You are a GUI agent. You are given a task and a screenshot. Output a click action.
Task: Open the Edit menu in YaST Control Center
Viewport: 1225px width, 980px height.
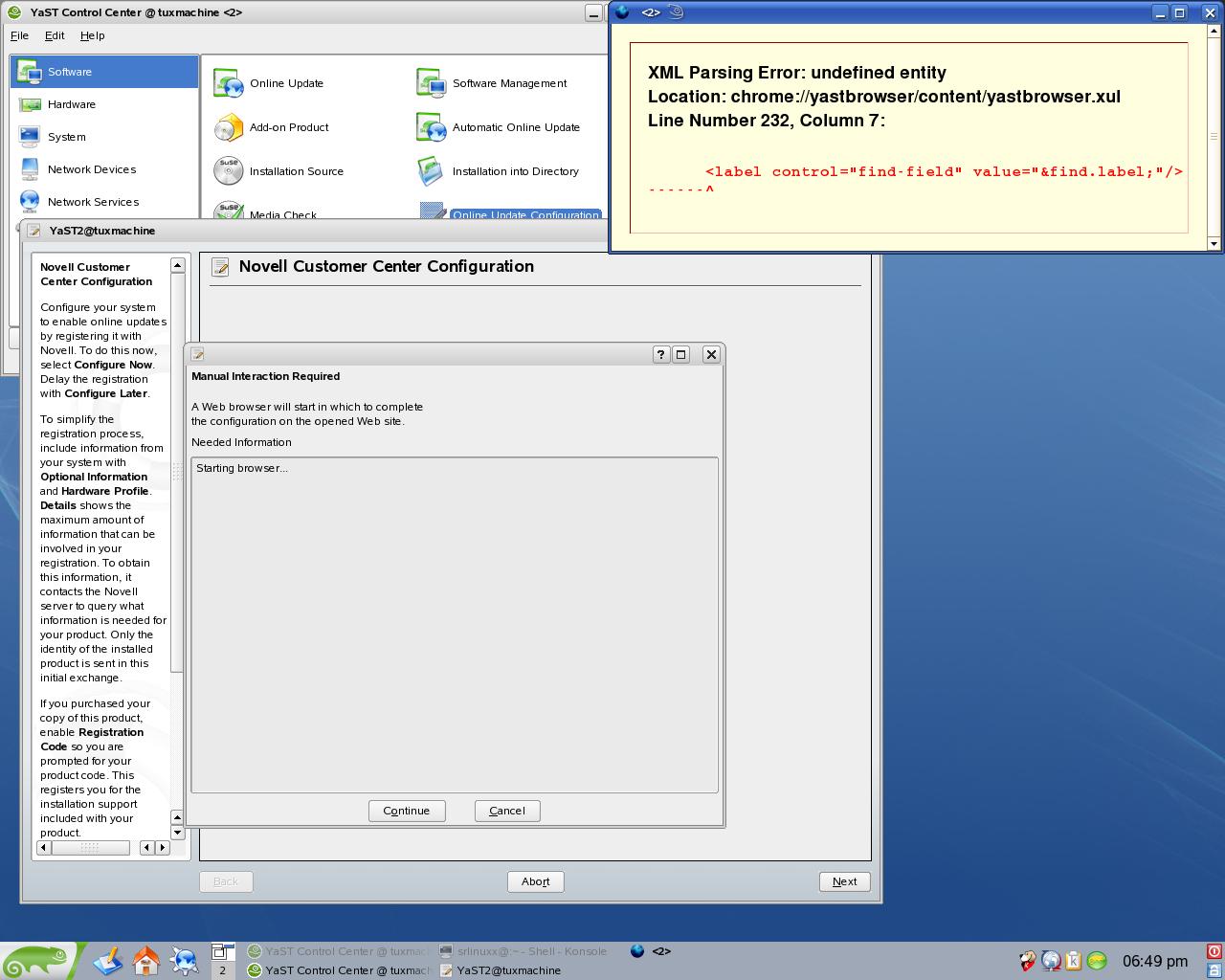[x=55, y=35]
